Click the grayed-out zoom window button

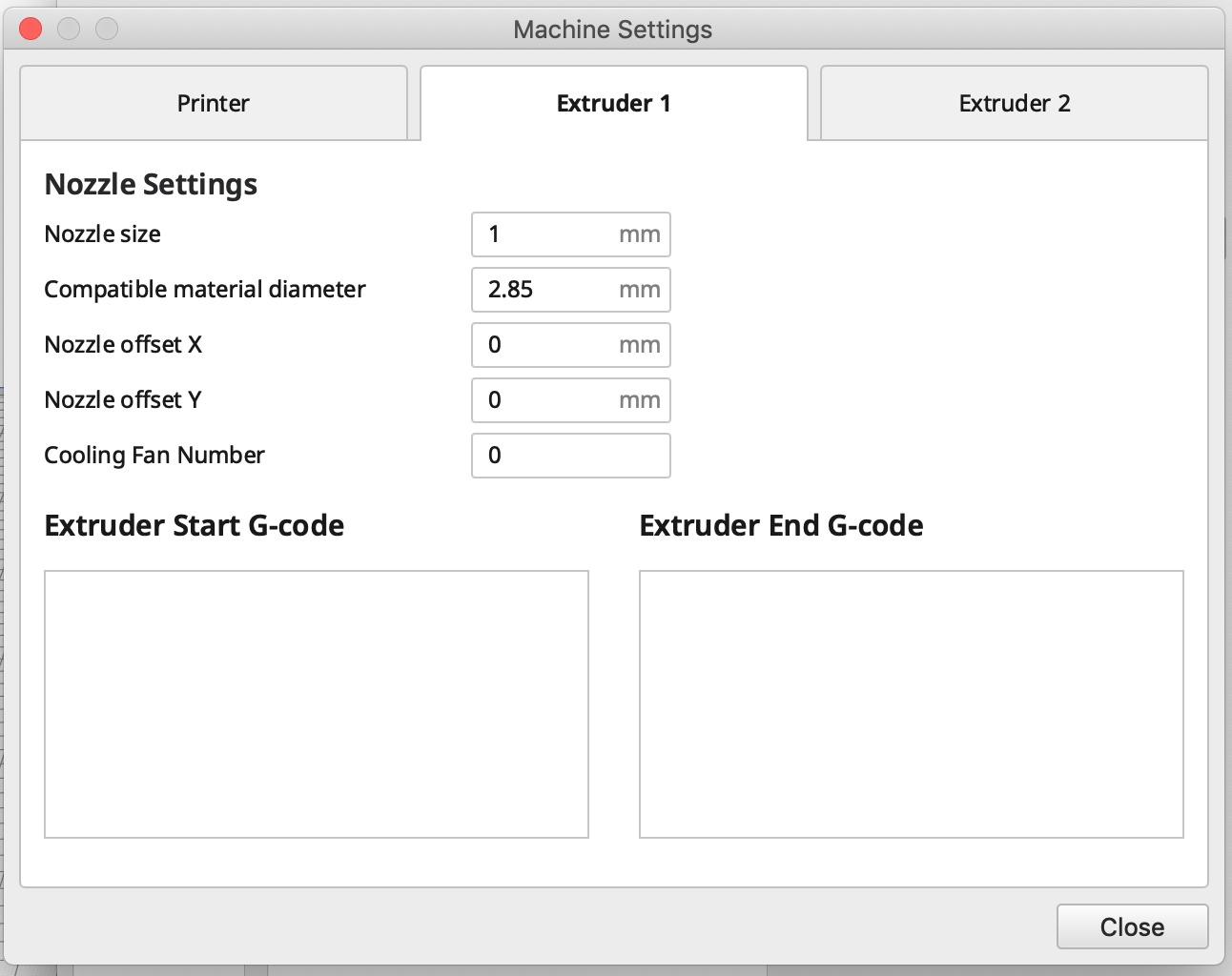point(107,29)
